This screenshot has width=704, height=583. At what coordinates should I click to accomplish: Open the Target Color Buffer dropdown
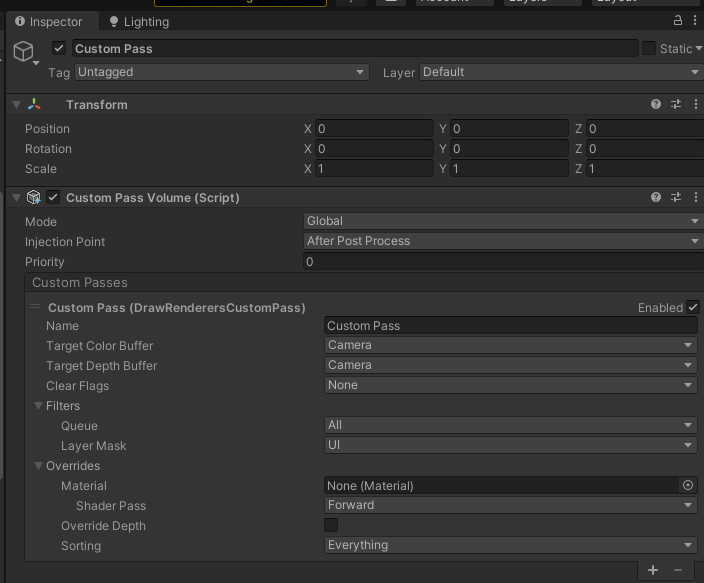[510, 345]
